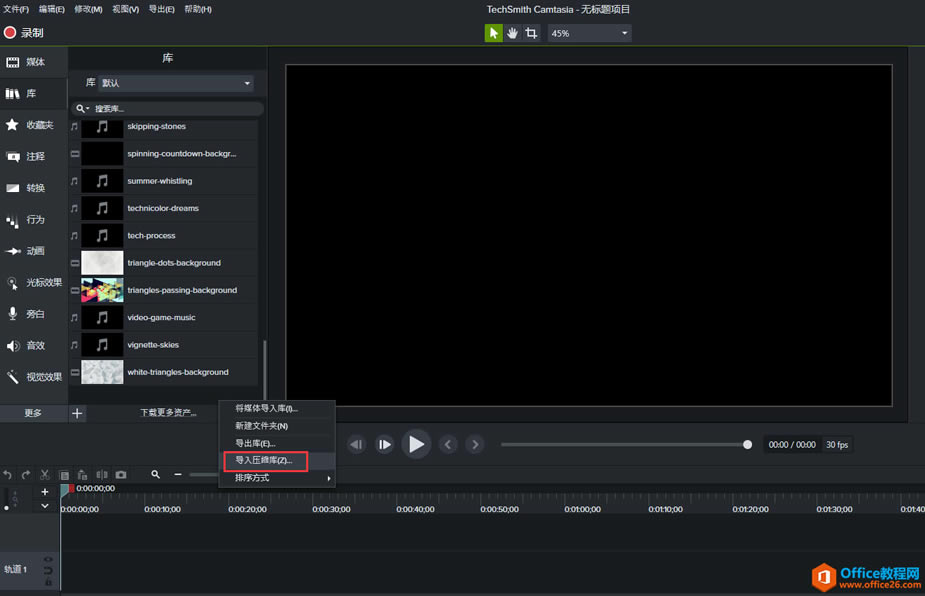Choose 导出库(E) from context menu

[x=277, y=443]
